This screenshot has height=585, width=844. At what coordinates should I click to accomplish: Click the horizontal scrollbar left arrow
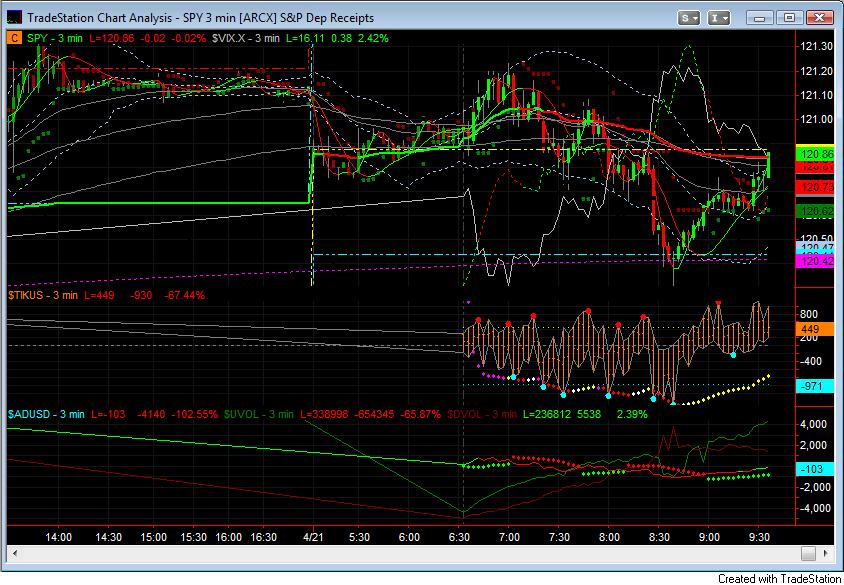(15, 553)
